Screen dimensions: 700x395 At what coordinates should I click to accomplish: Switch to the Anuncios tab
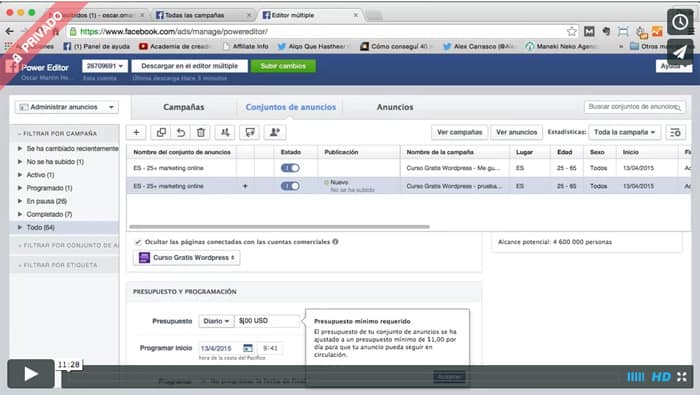click(395, 107)
